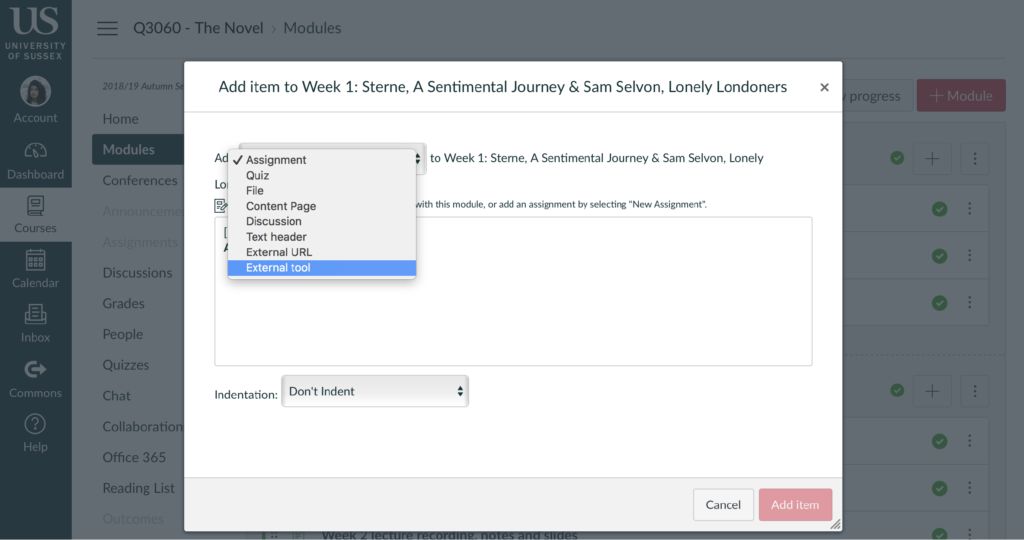
Task: Select Quiz in the dropdown list
Action: (x=322, y=175)
